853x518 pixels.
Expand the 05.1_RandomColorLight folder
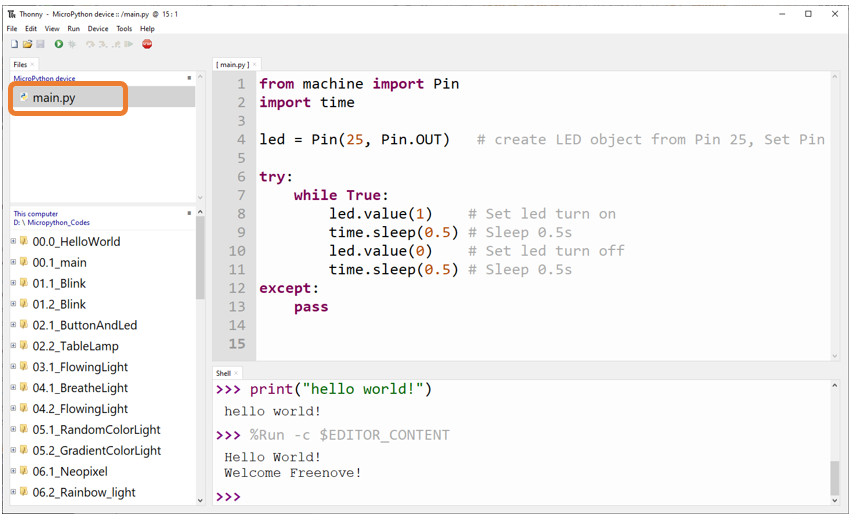coord(14,429)
